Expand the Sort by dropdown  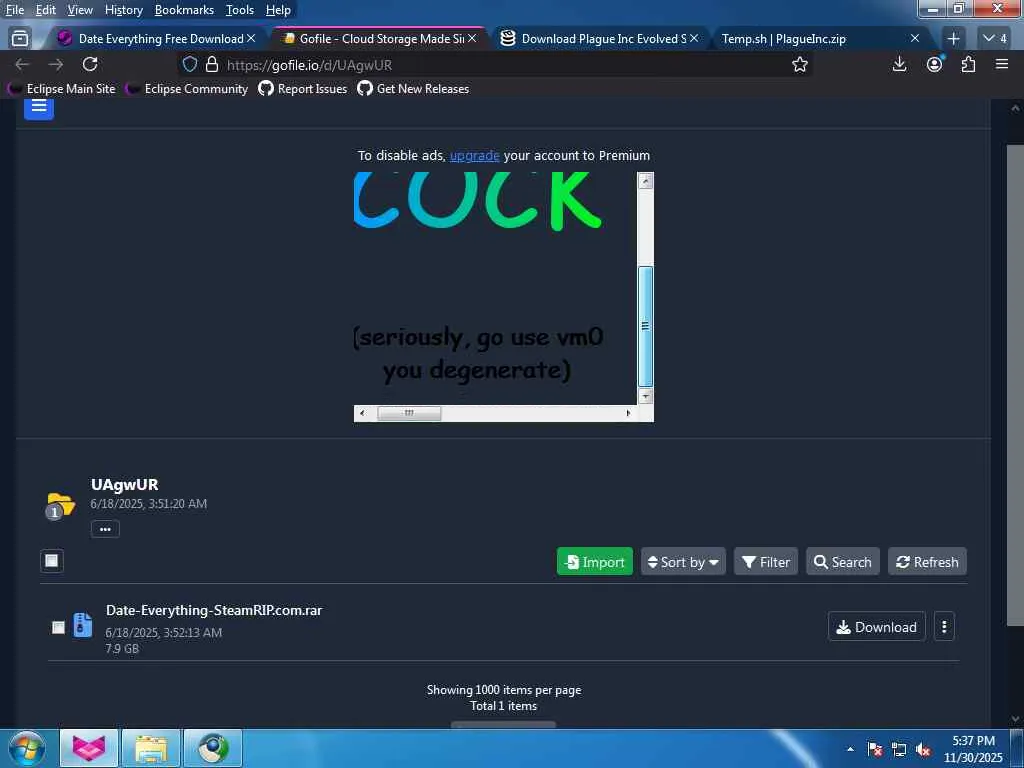[683, 562]
